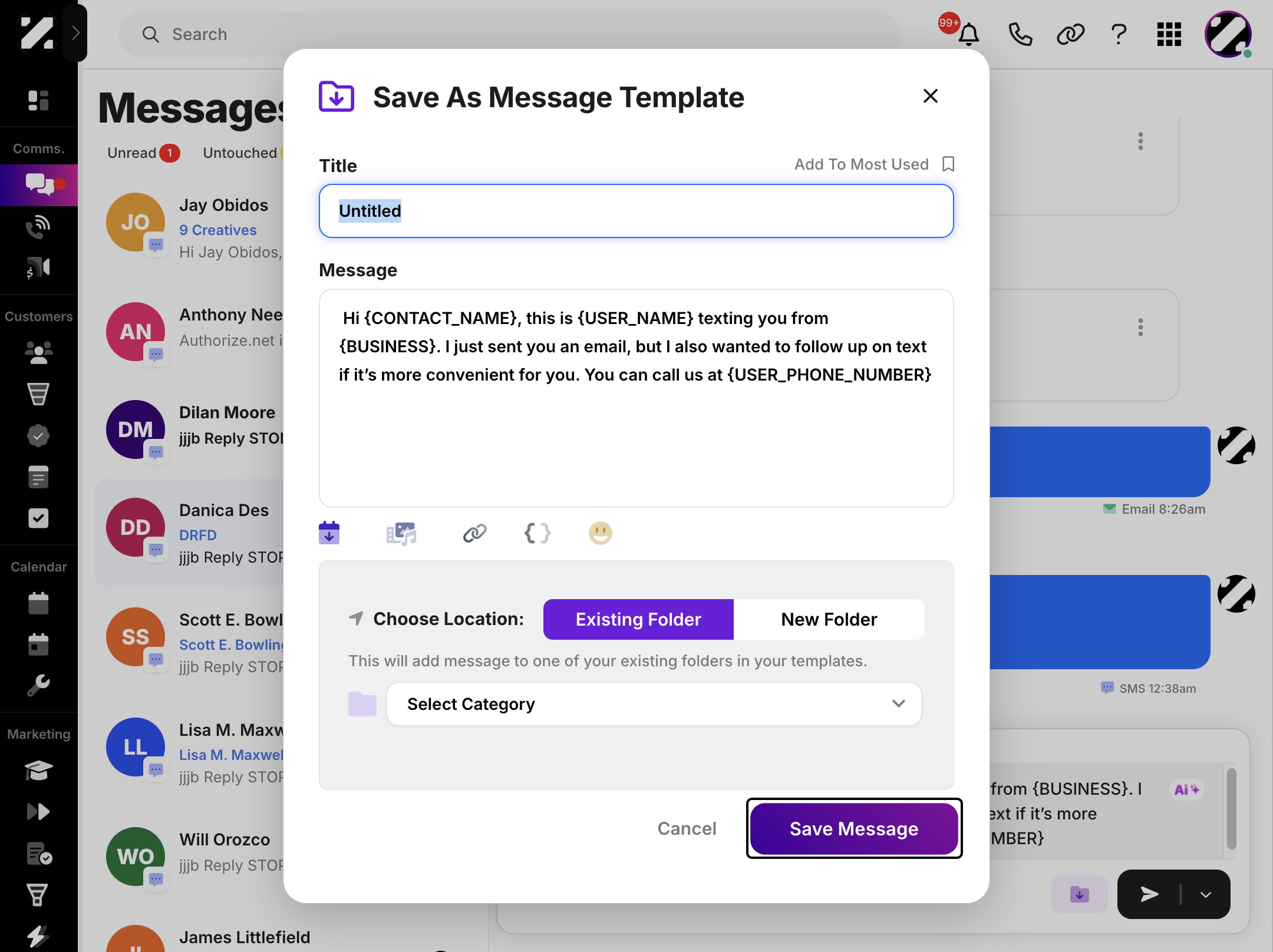This screenshot has height=952, width=1273.
Task: Open notifications bell with 99+ badge
Action: [x=968, y=34]
